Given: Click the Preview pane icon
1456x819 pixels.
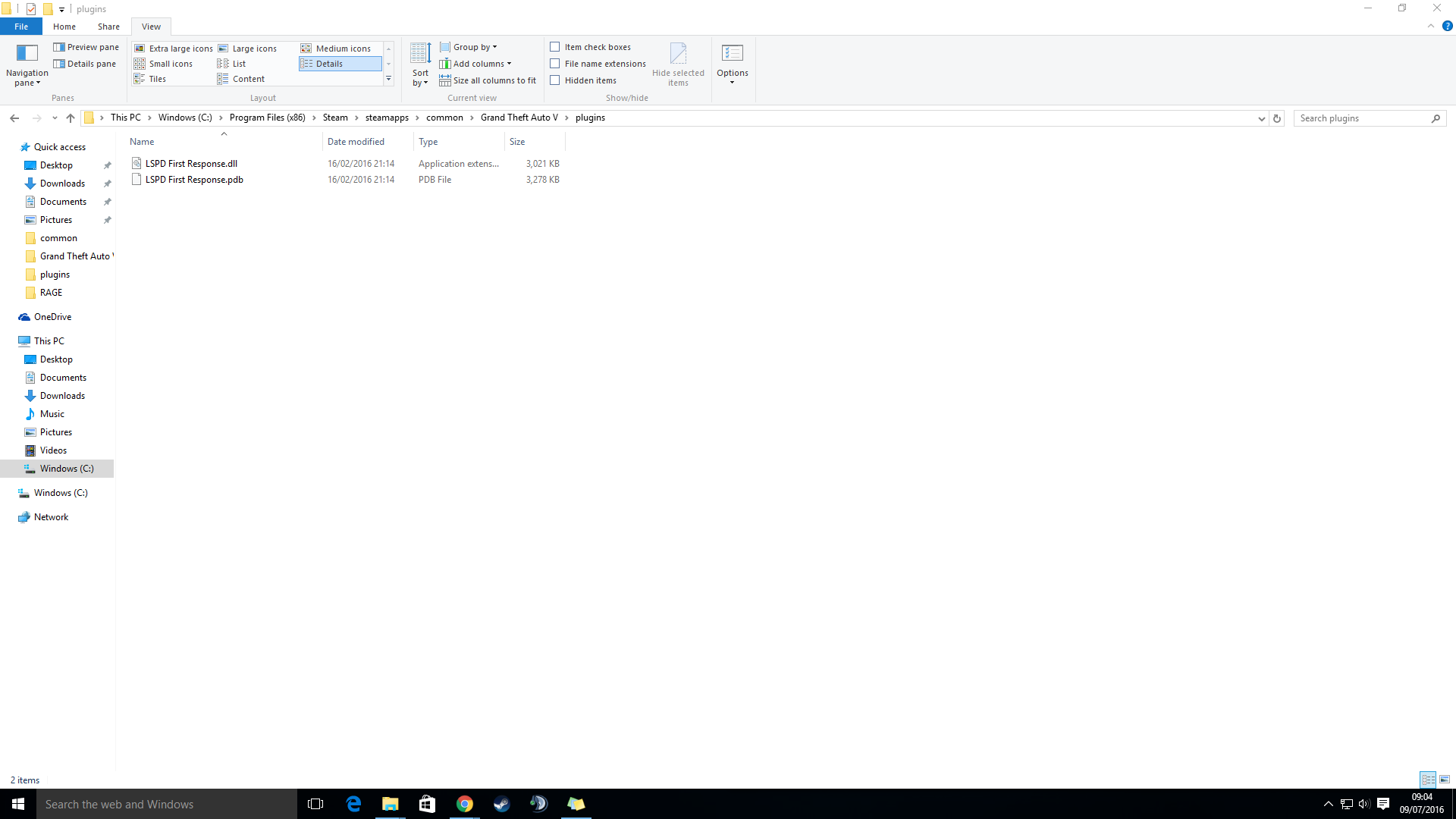Looking at the screenshot, I should click(59, 47).
